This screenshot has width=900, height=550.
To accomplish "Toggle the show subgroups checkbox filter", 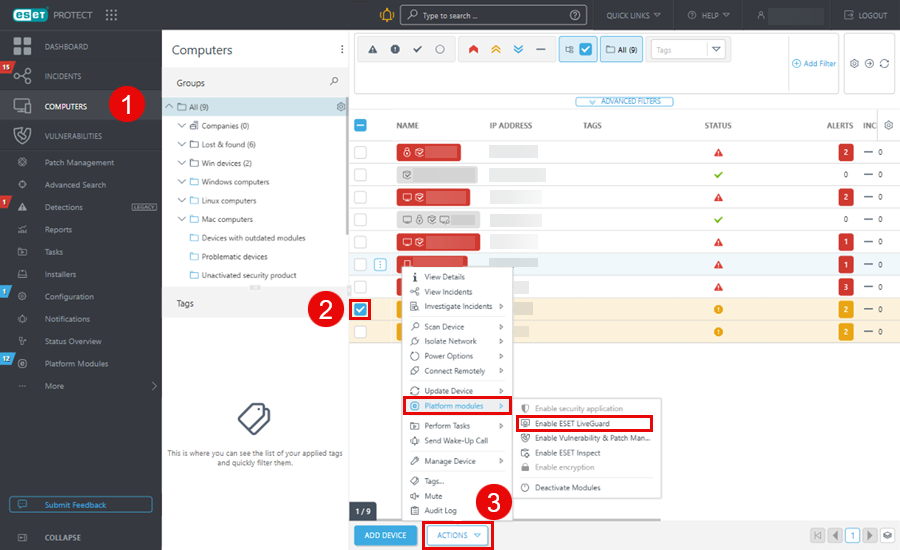I will [585, 49].
